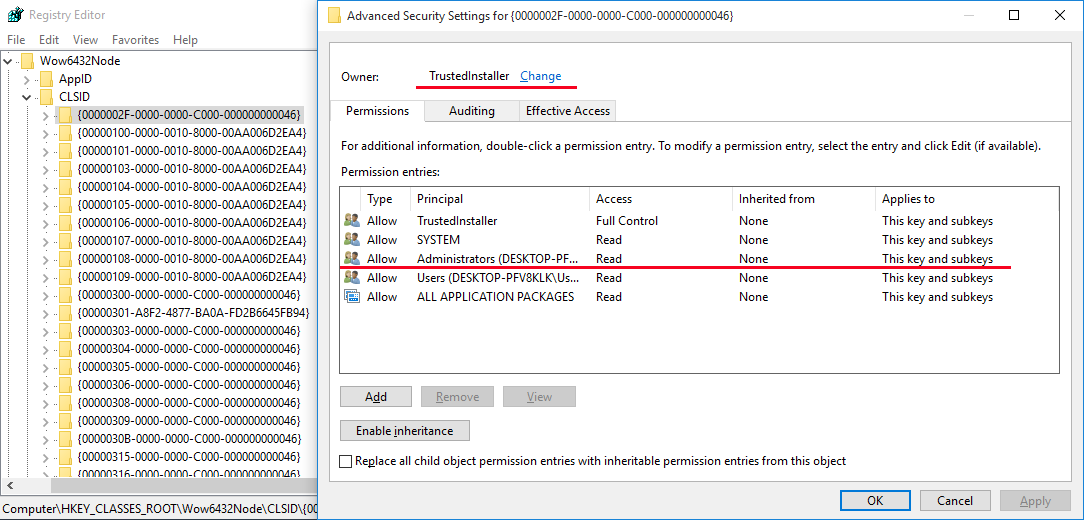Select ALL APPLICATION PACKAGES principal text
This screenshot has width=1084, height=520.
[x=496, y=297]
